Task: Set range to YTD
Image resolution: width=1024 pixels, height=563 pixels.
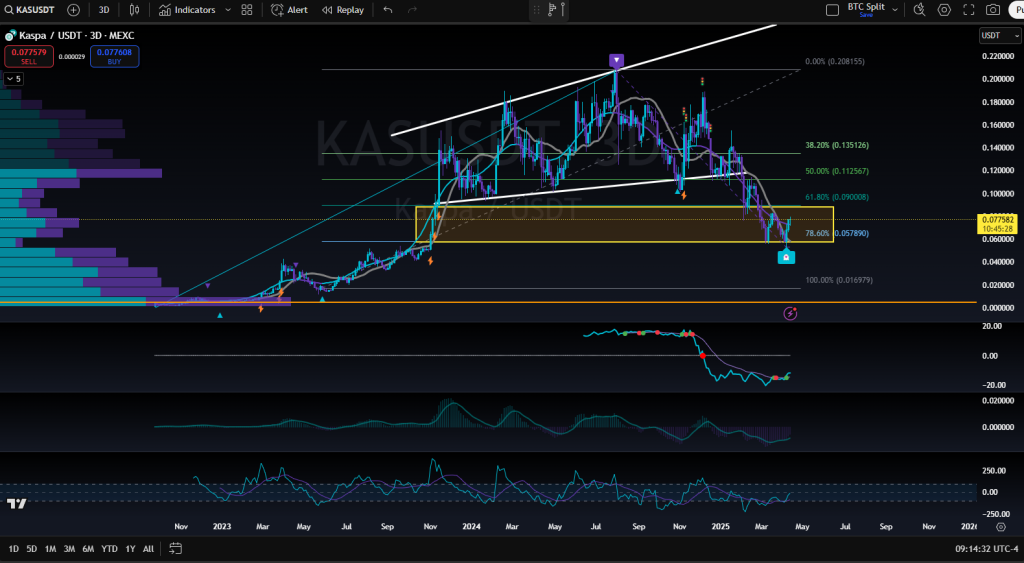Action: point(109,549)
